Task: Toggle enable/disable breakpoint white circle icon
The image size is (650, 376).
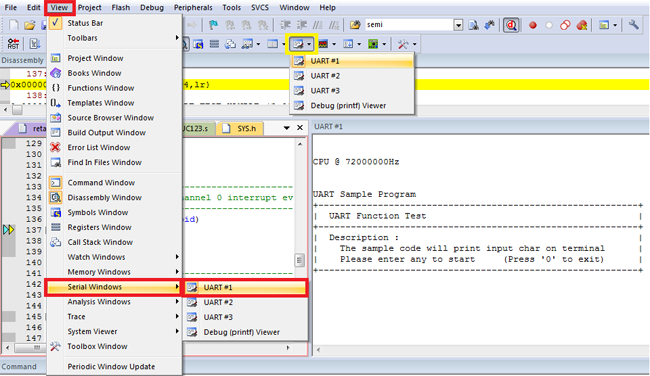Action: [549, 25]
